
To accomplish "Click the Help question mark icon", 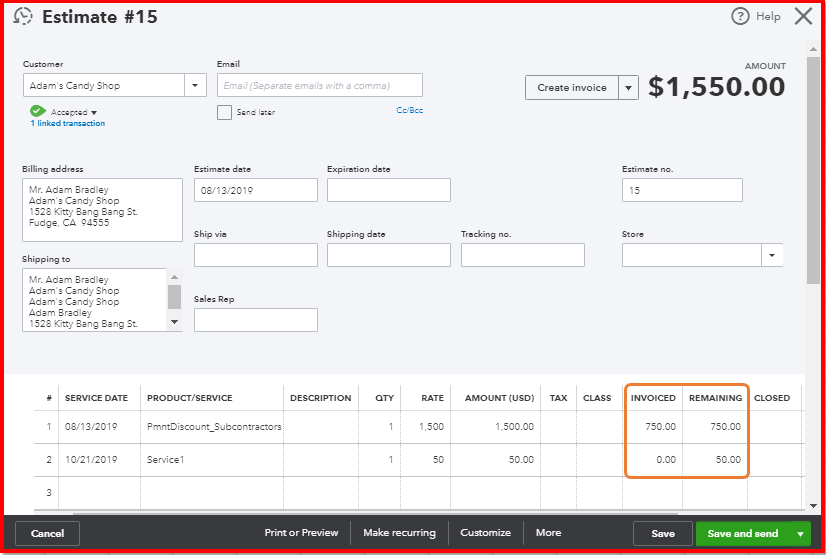I will [740, 16].
